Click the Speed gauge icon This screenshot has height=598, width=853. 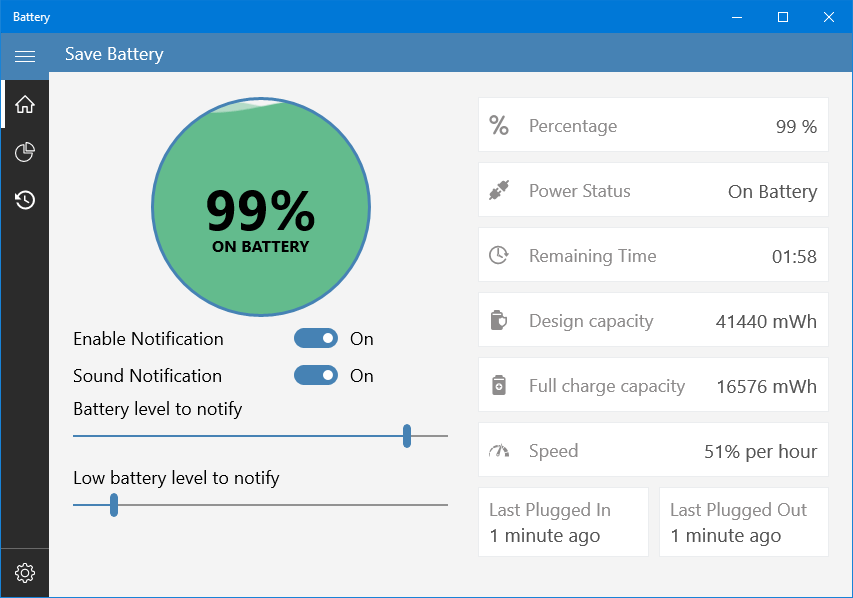(498, 451)
